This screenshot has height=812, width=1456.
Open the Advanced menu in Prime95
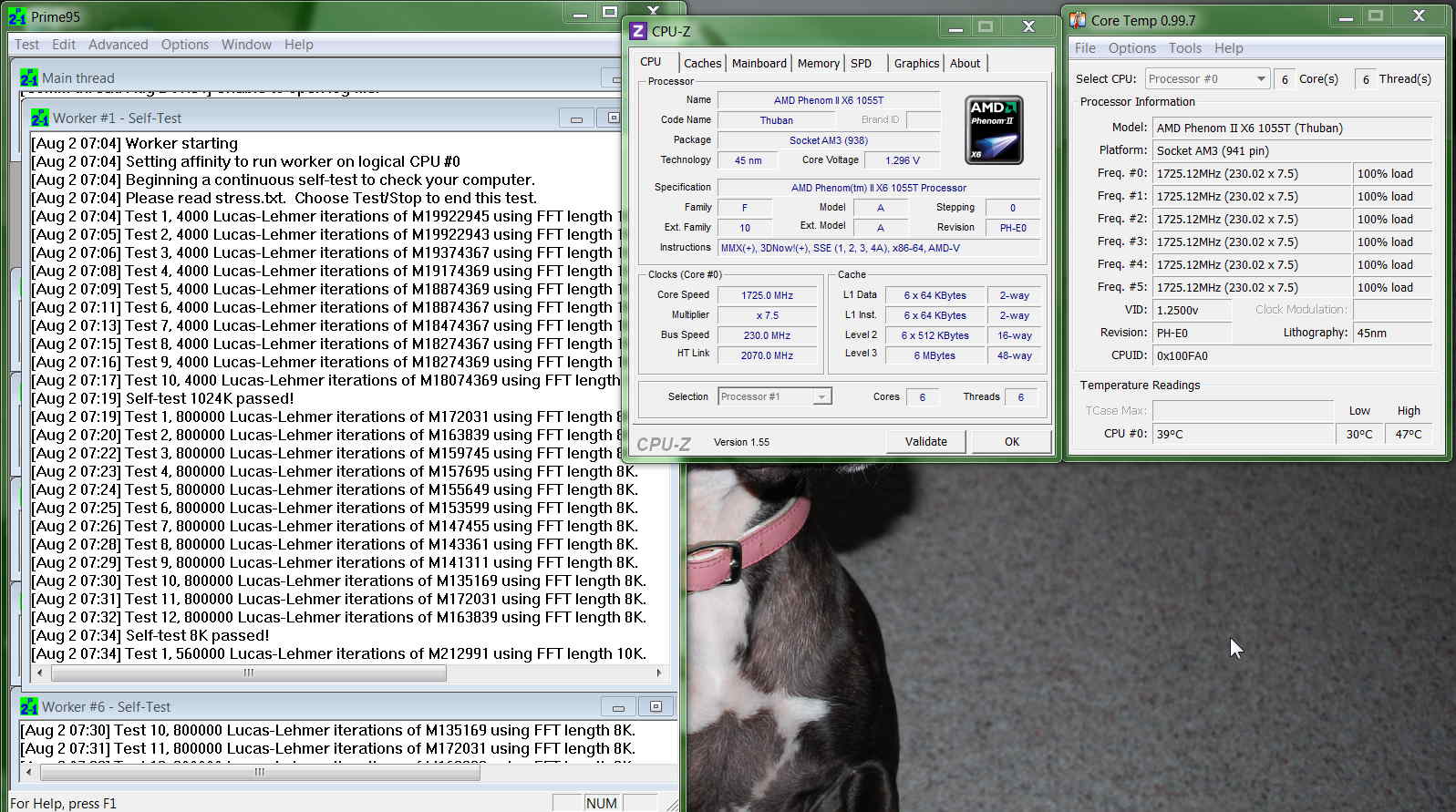pyautogui.click(x=118, y=45)
